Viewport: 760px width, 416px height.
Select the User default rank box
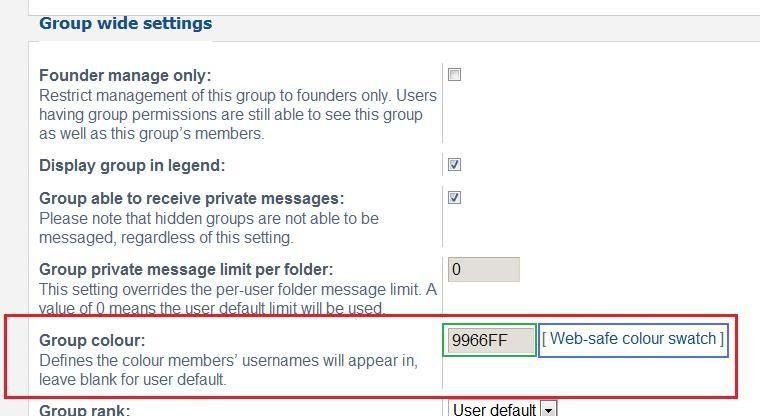tap(502, 409)
